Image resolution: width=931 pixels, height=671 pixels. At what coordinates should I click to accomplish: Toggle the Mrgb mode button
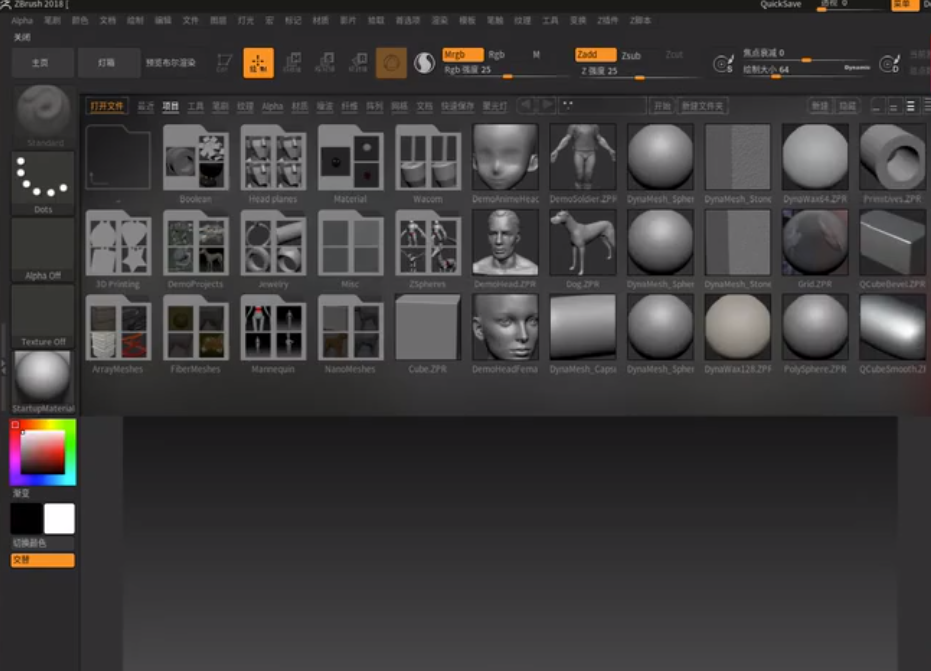(x=463, y=55)
